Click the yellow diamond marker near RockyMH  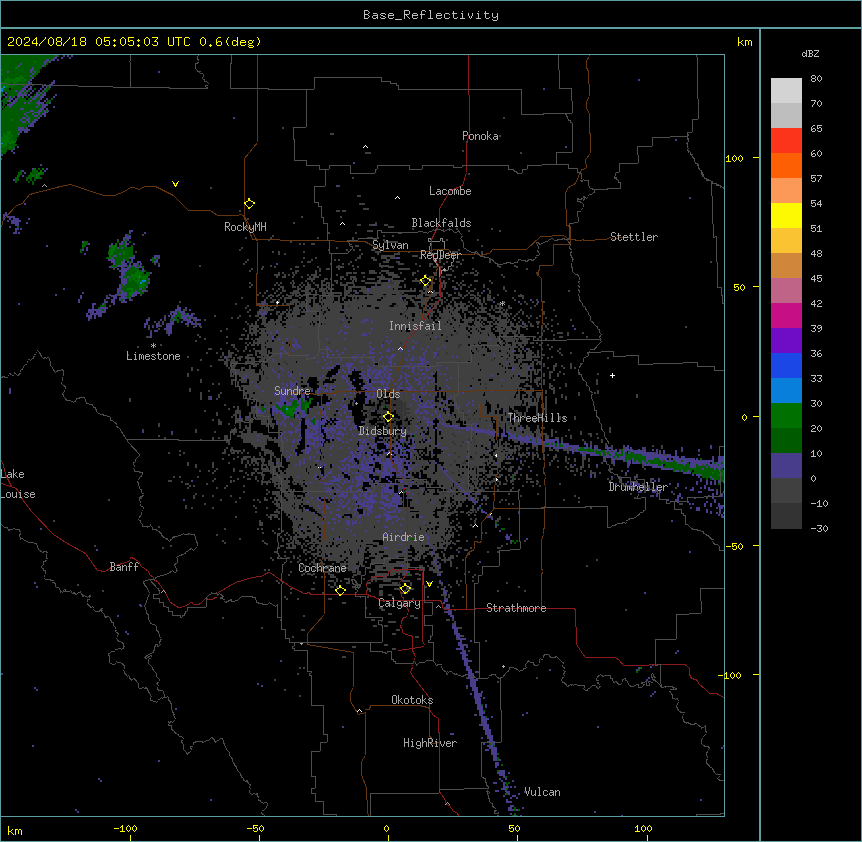[x=249, y=203]
